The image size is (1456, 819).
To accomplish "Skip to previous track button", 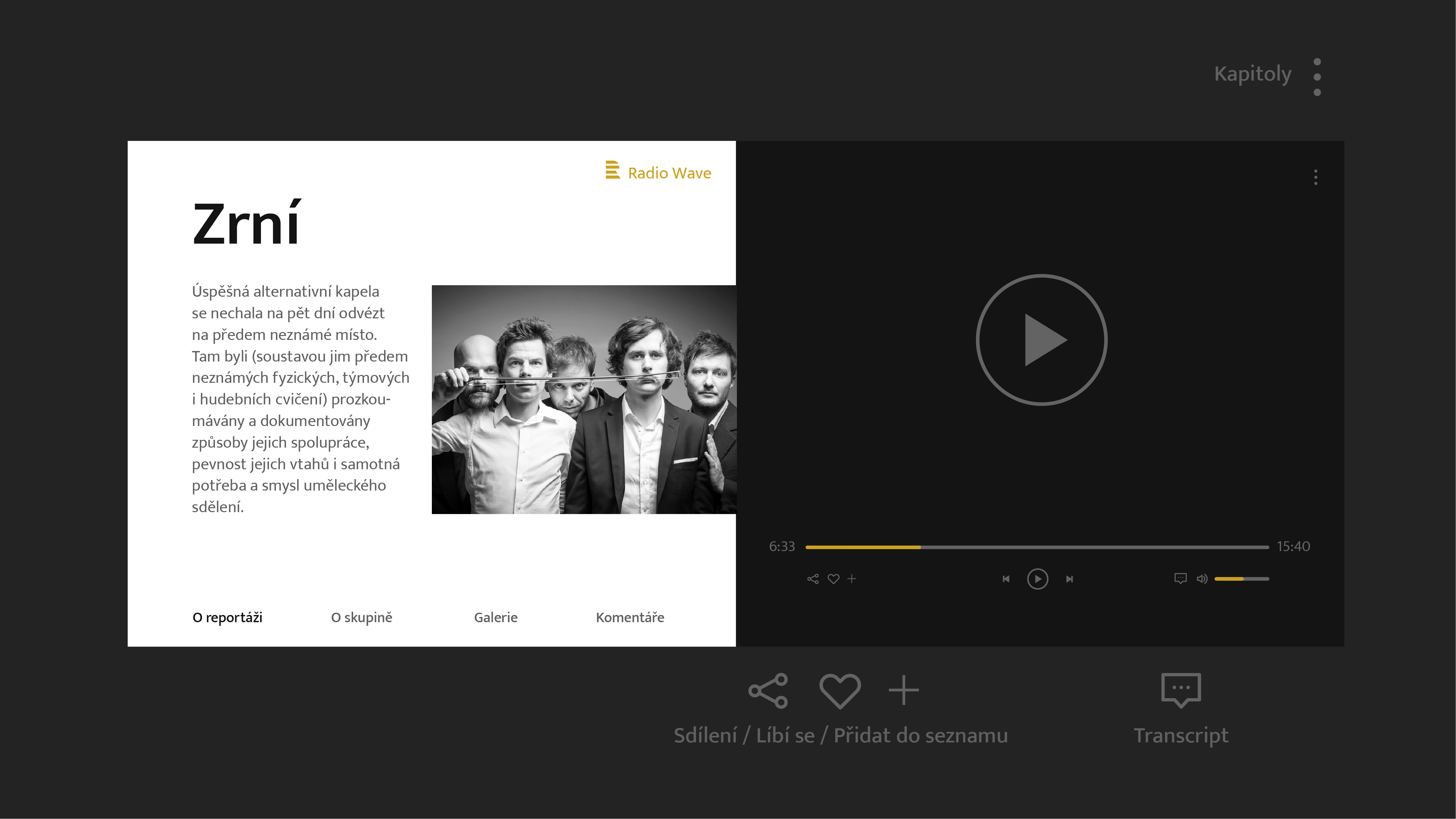I will [1006, 579].
